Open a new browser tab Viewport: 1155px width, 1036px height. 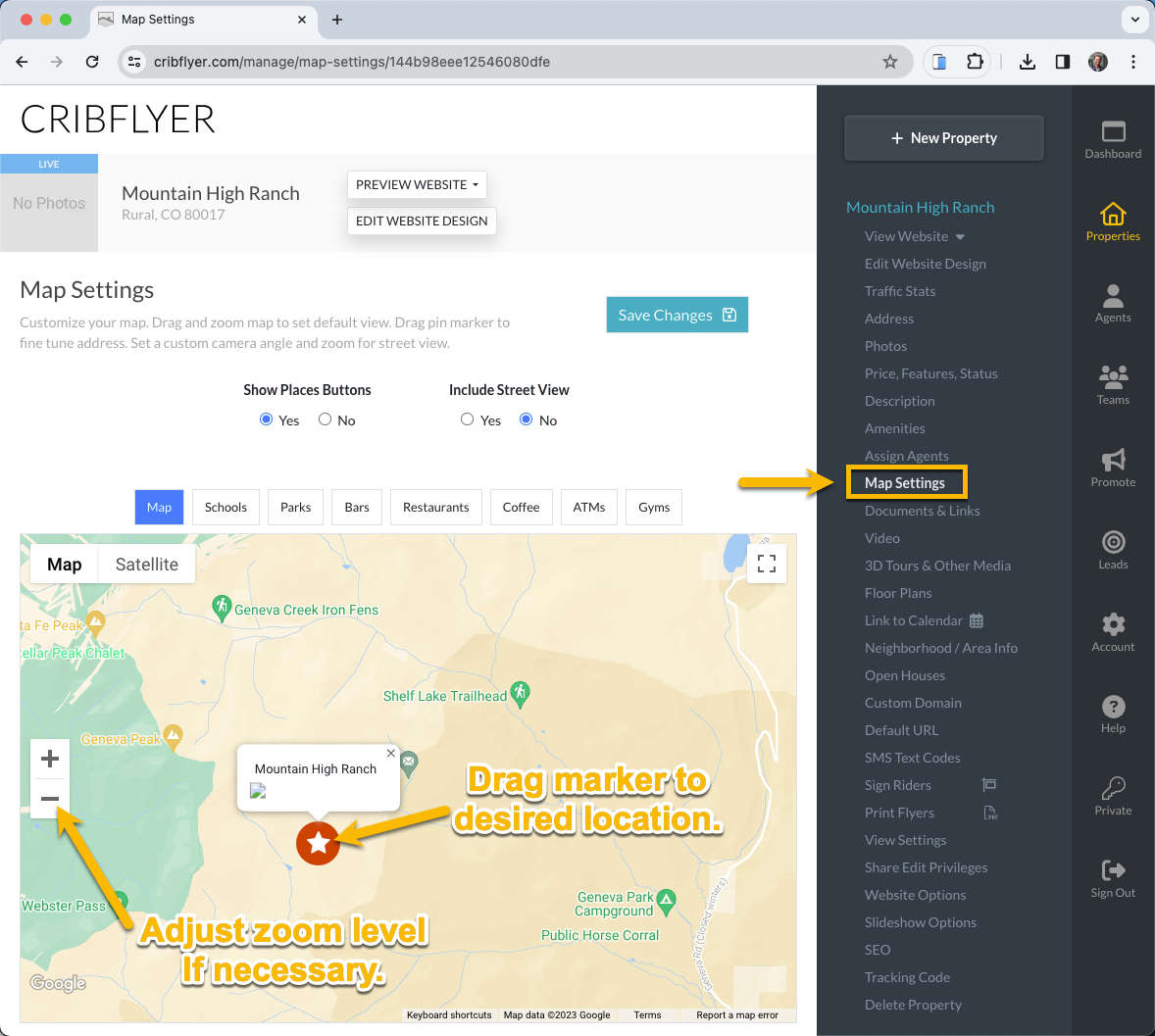(x=336, y=20)
